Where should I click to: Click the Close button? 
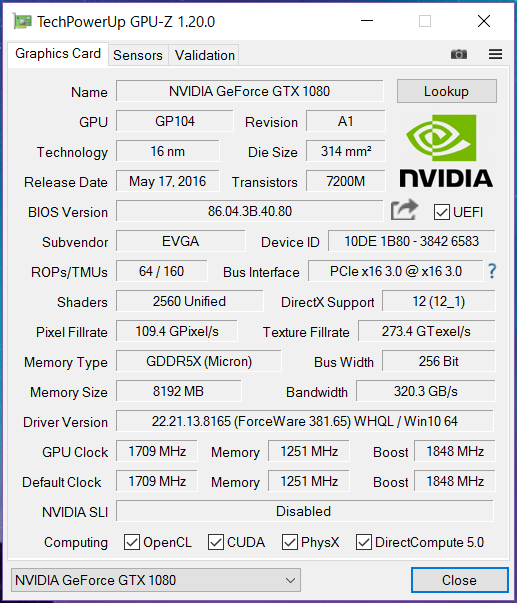click(460, 580)
